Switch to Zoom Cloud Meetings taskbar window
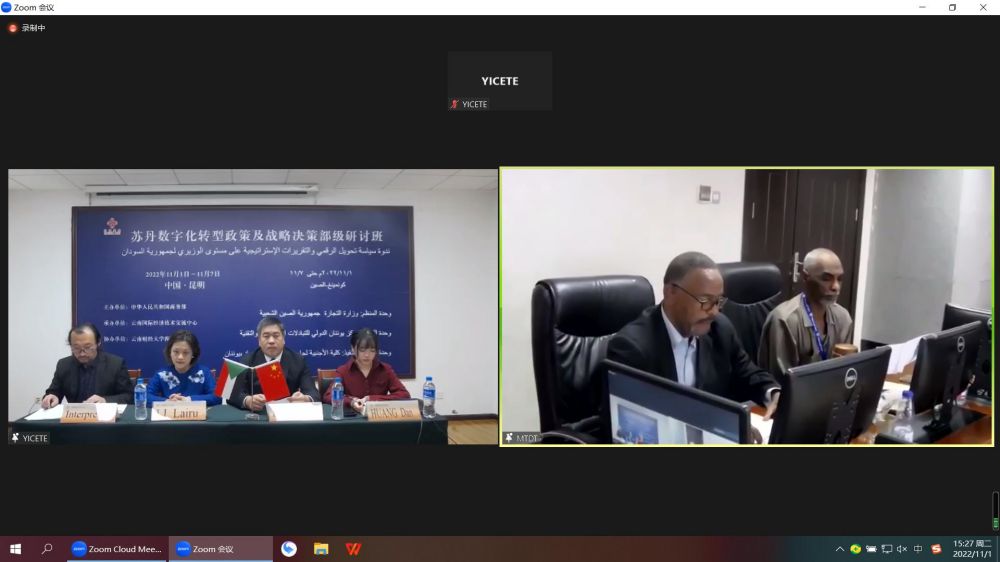The width and height of the screenshot is (1000, 562). tap(116, 549)
